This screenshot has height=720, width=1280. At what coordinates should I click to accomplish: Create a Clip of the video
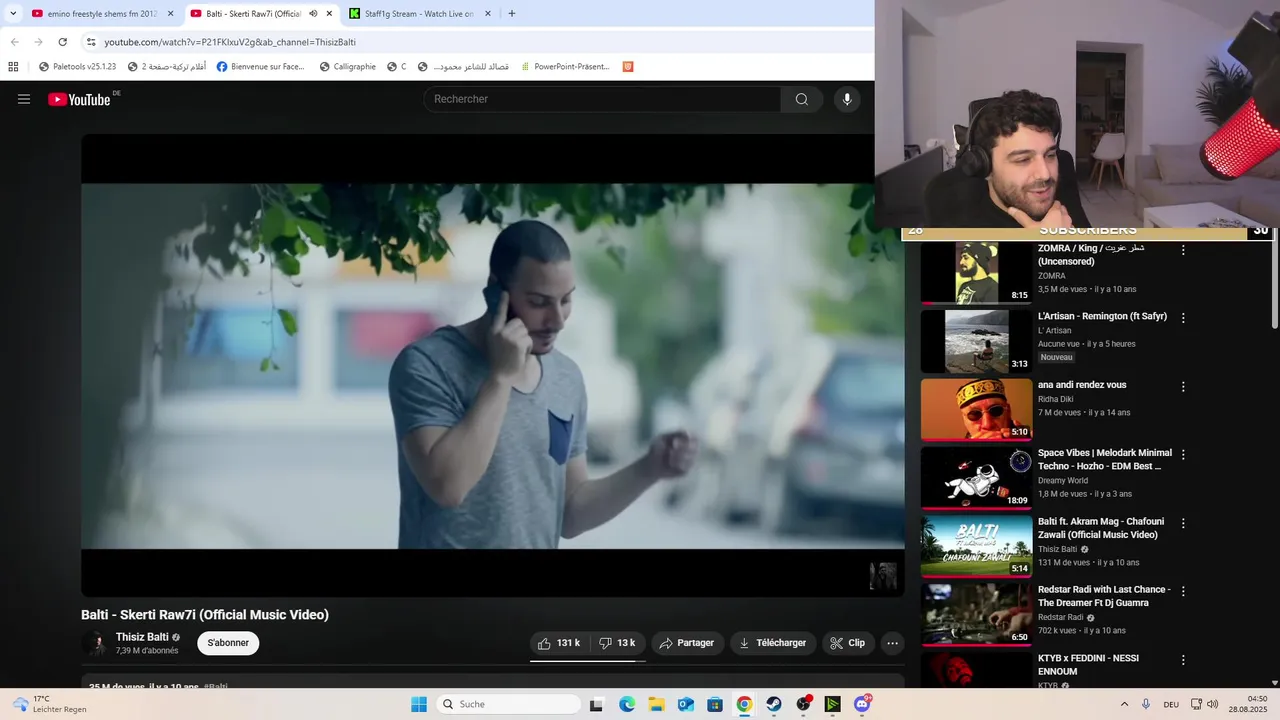pos(848,643)
